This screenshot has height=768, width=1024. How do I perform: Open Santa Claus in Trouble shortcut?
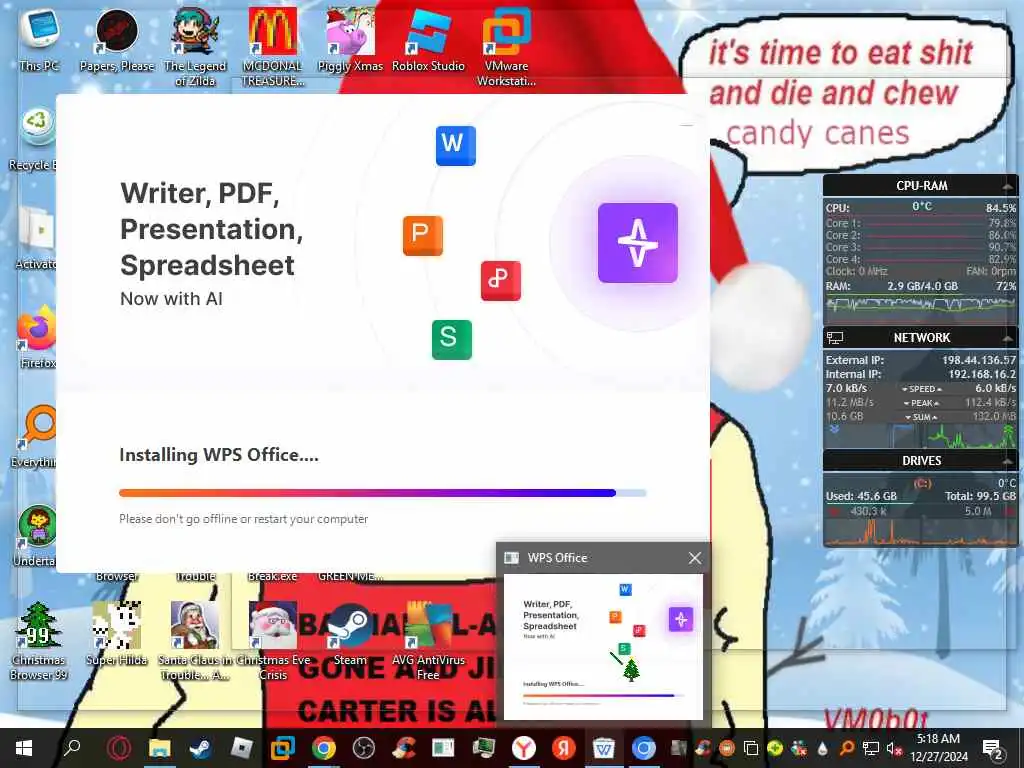click(x=195, y=640)
